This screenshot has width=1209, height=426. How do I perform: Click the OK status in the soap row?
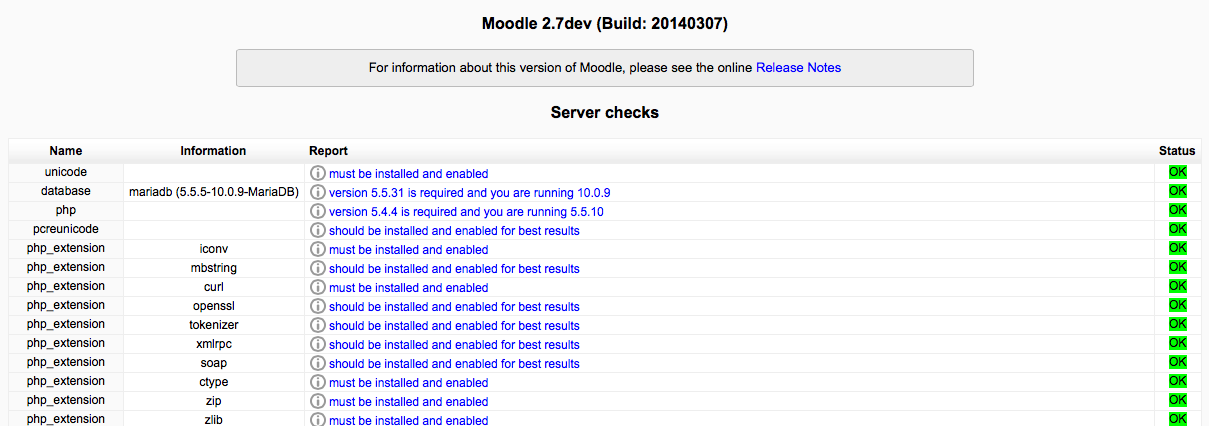point(1177,363)
